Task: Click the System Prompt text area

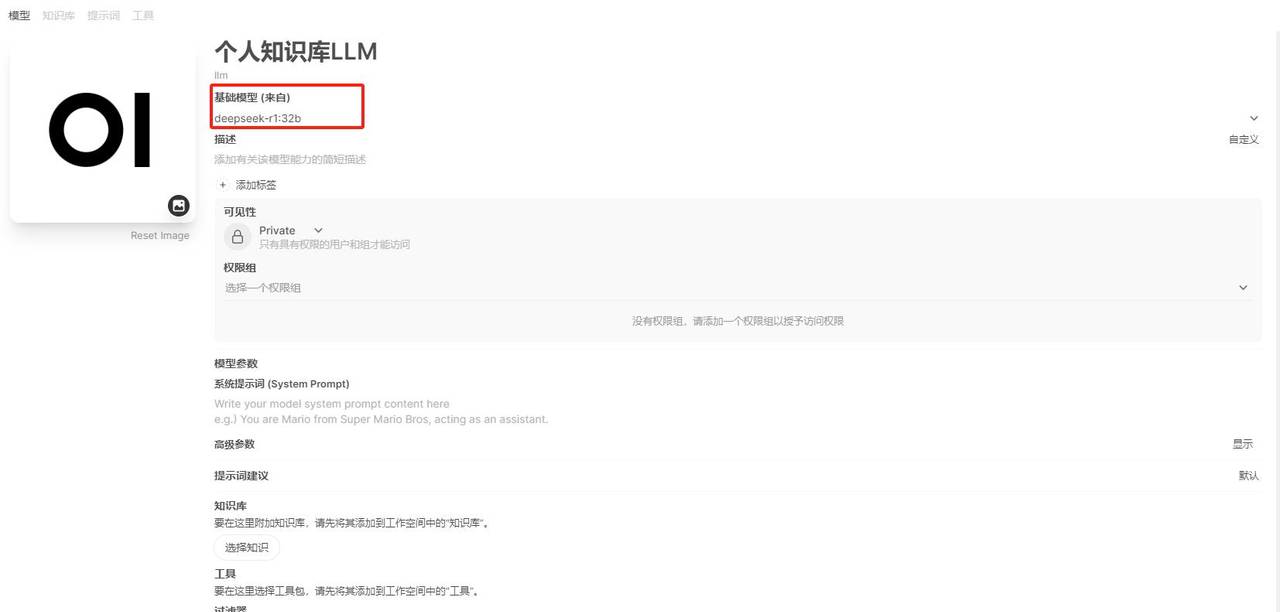Action: tap(737, 411)
